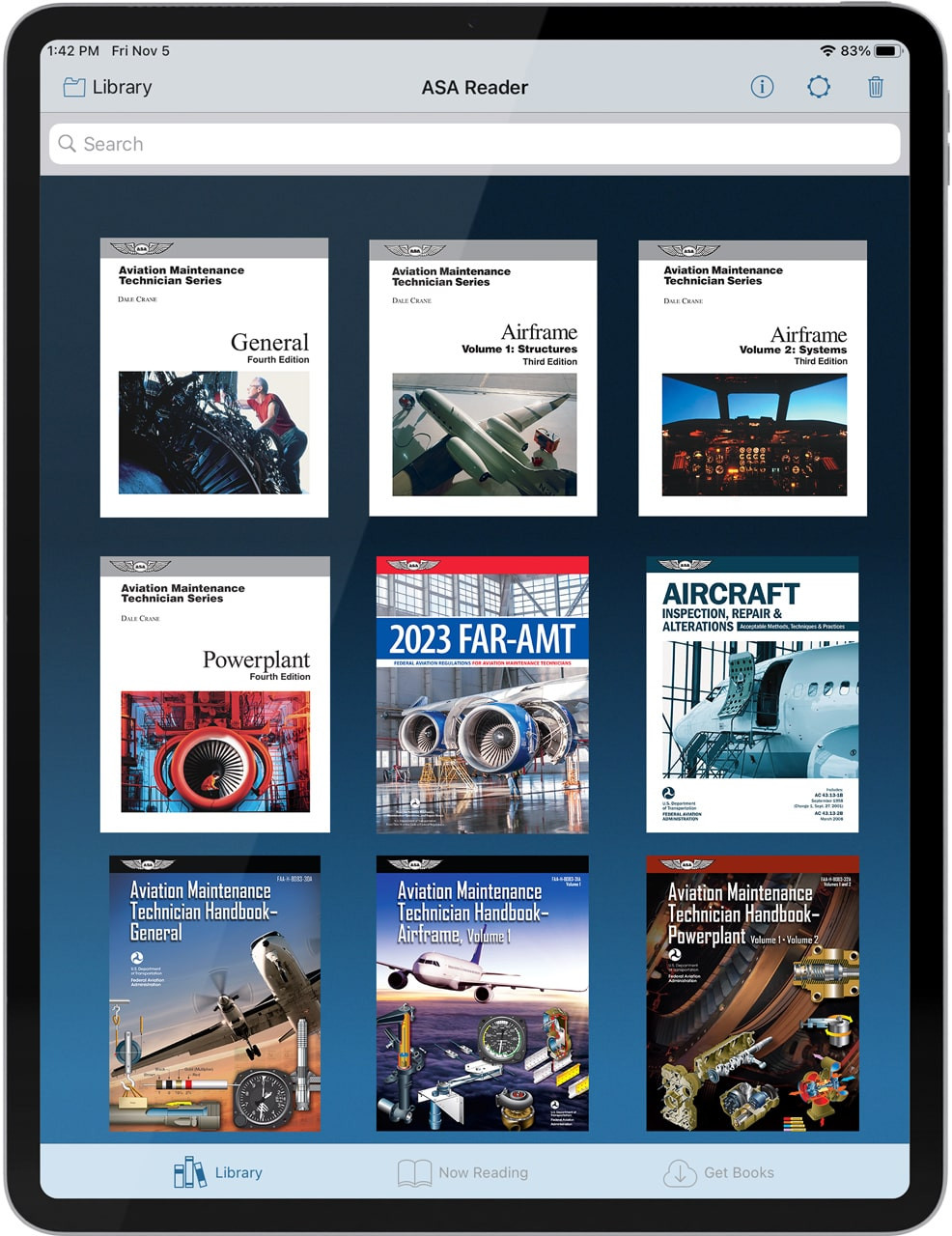Open the settings gear icon
Image resolution: width=952 pixels, height=1236 pixels.
pyautogui.click(x=819, y=87)
